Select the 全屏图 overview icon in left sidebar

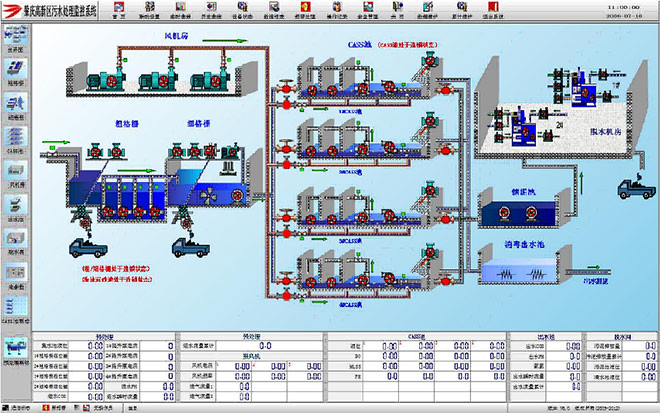(15, 41)
